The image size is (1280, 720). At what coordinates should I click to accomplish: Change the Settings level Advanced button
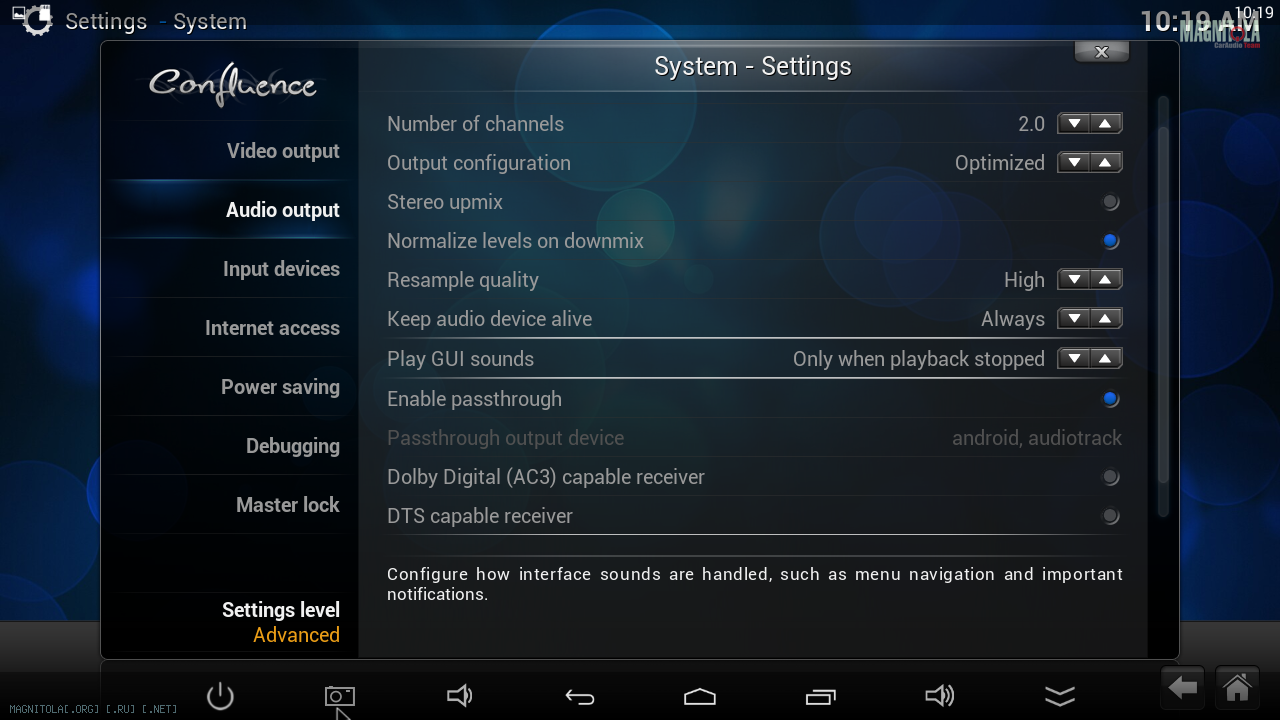(280, 622)
